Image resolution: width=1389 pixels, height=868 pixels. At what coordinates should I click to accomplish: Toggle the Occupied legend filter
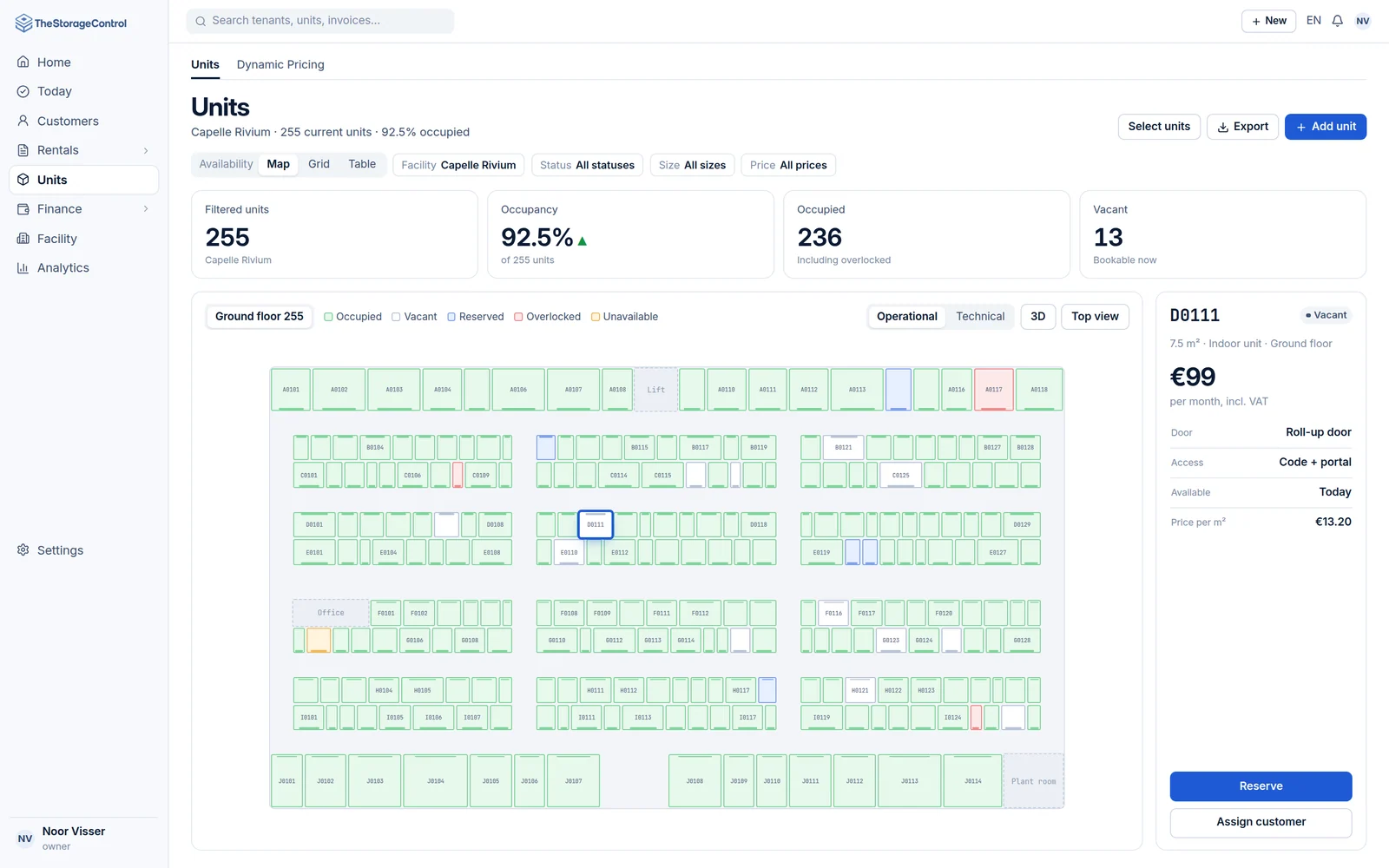pos(352,317)
